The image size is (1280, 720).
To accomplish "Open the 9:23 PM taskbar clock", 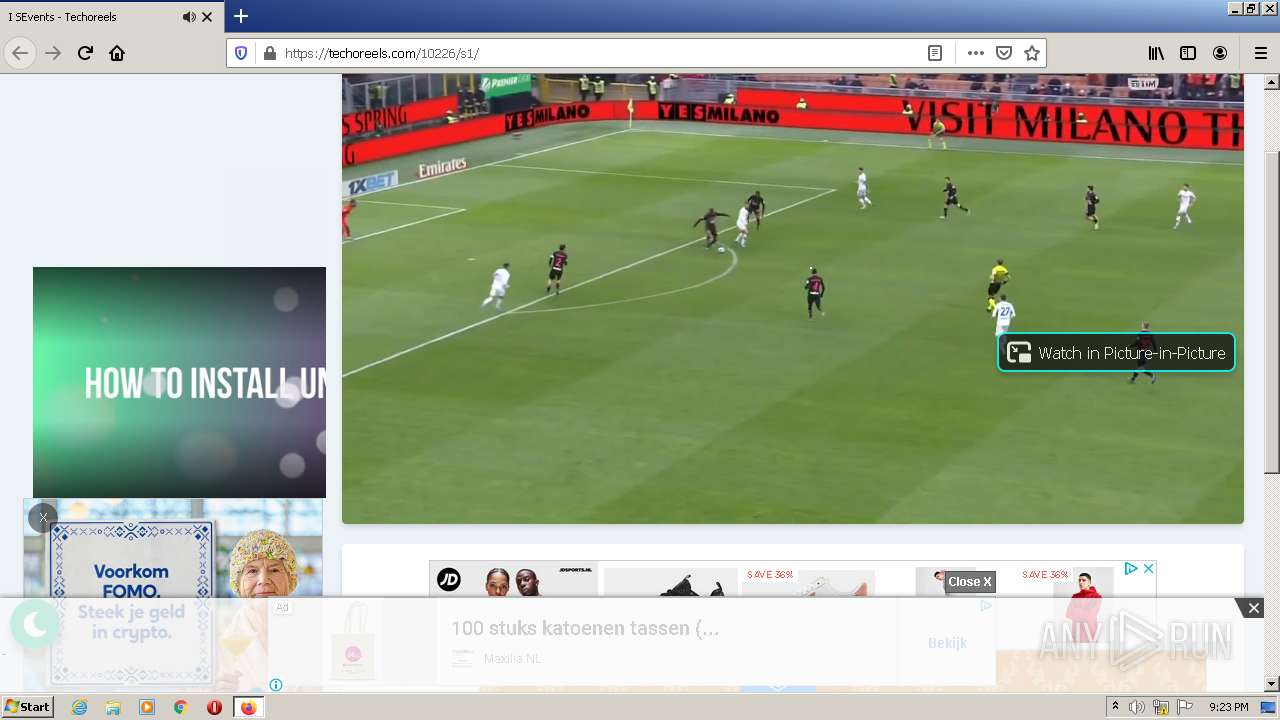I will [x=1229, y=707].
